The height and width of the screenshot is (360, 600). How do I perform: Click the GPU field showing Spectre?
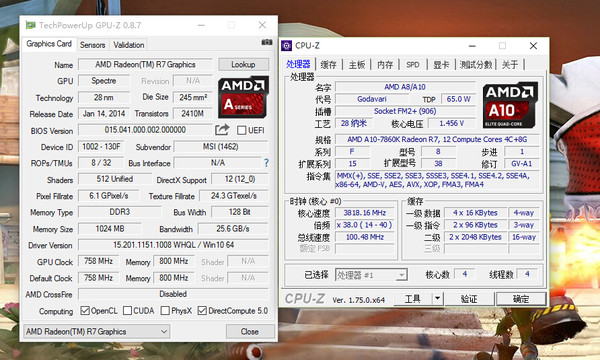[x=104, y=81]
